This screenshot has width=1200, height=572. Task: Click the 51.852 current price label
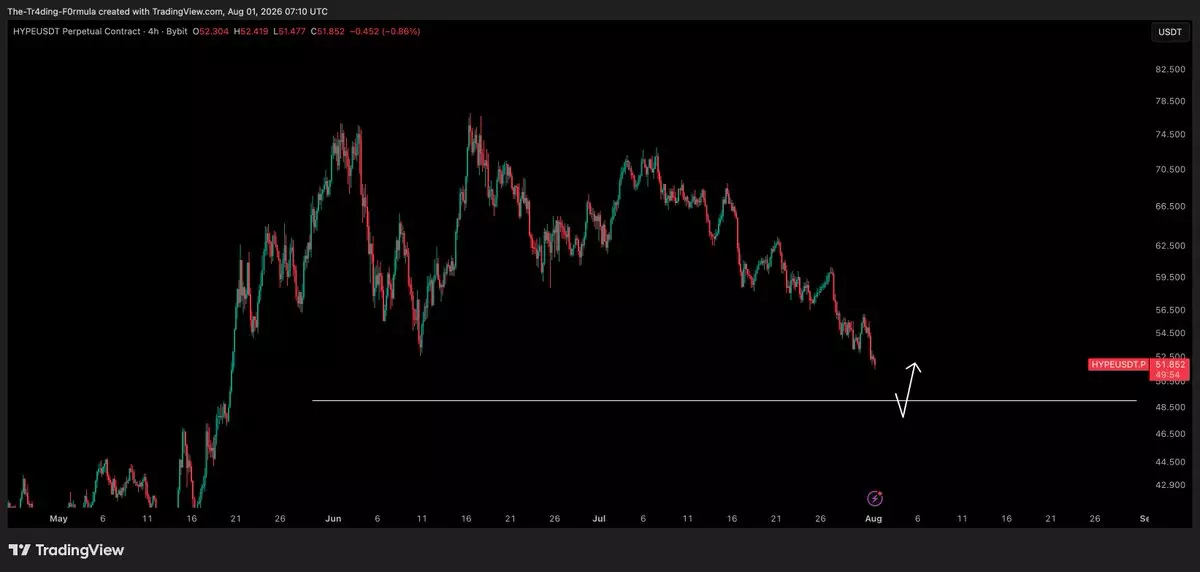(1170, 365)
